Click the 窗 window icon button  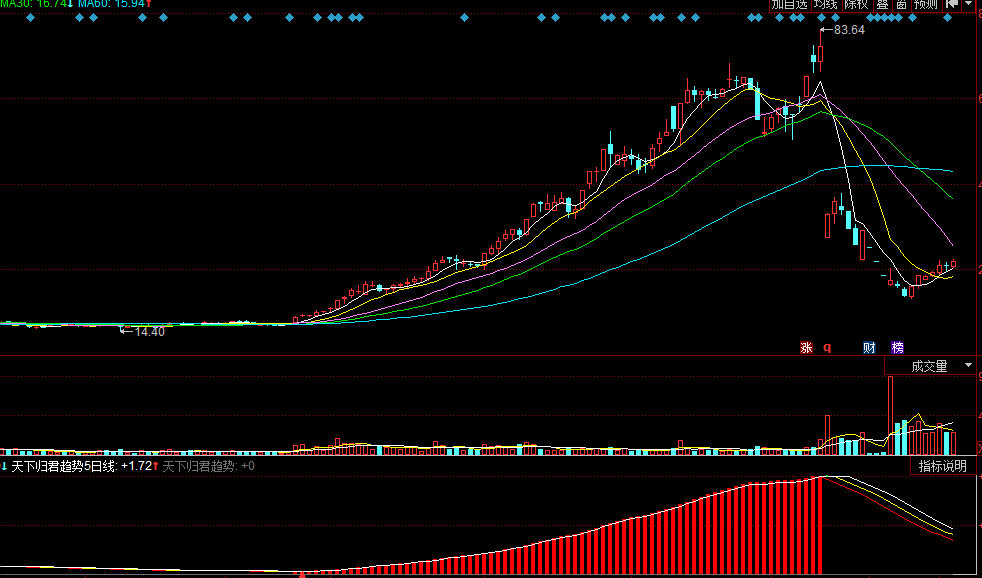pos(901,4)
